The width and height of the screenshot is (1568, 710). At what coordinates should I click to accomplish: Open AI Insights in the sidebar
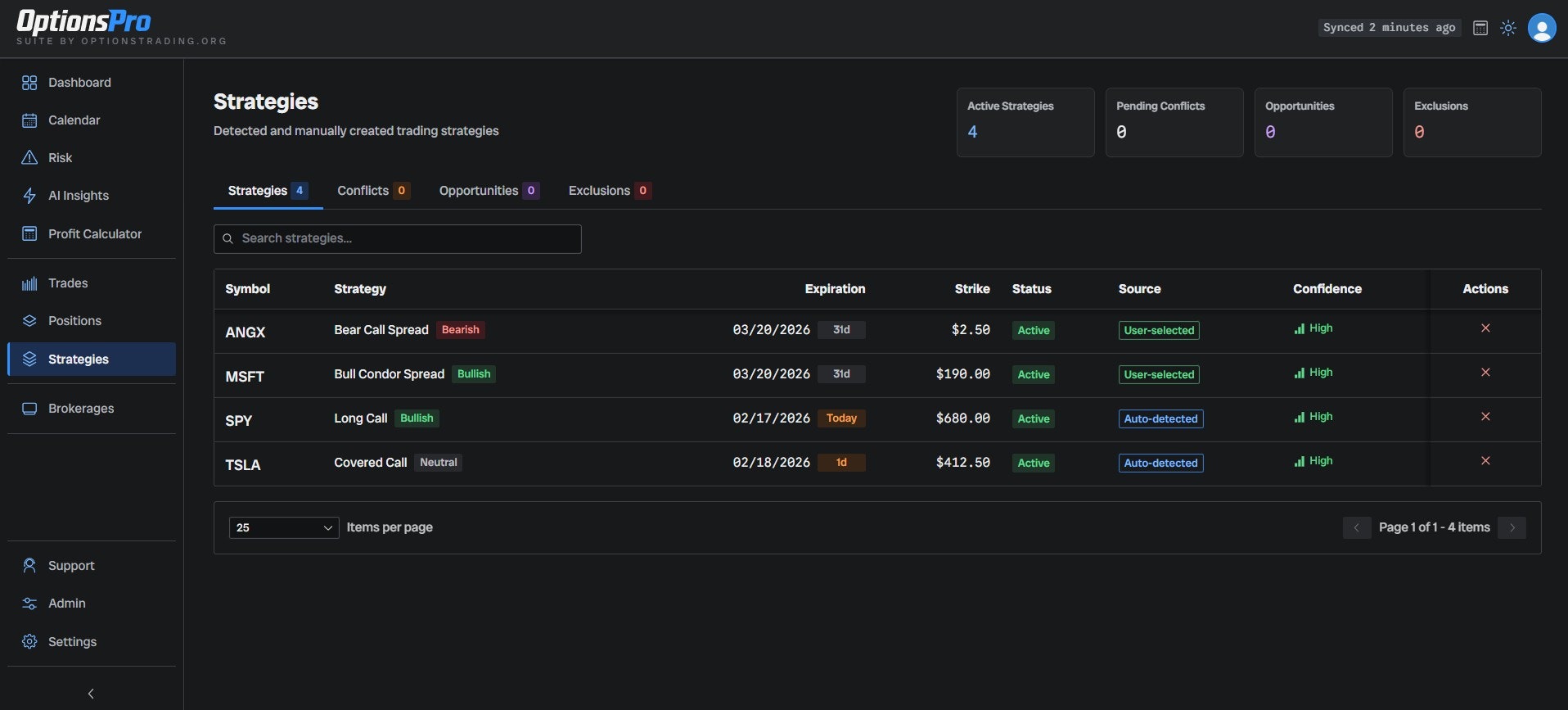coord(92,196)
